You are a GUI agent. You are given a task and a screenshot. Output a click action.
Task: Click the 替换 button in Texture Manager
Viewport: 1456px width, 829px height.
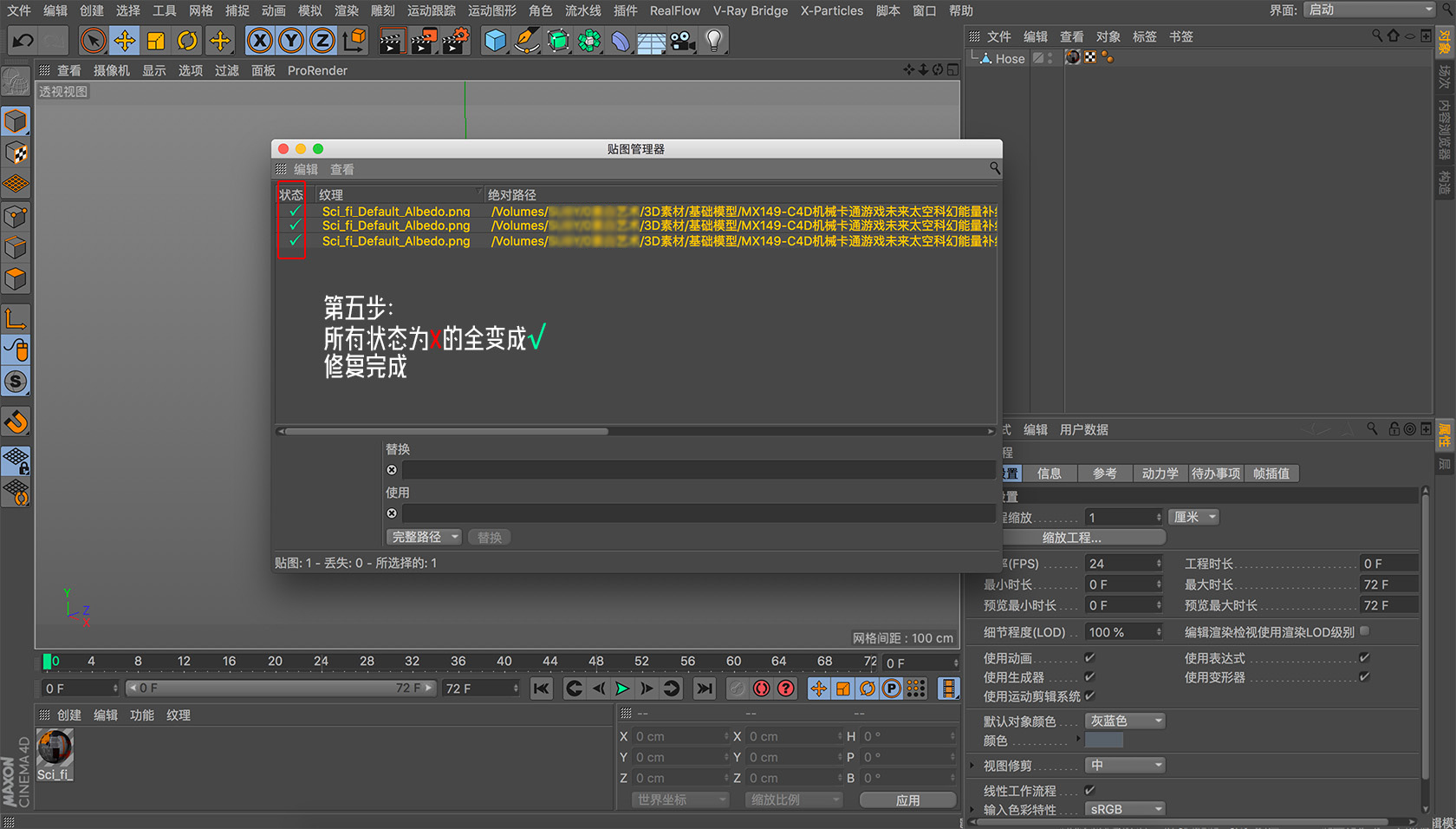click(490, 537)
